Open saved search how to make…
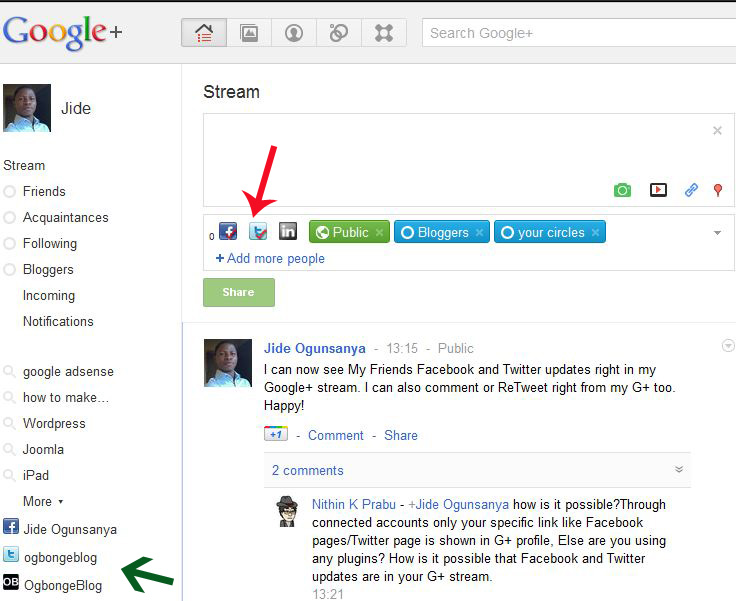The width and height of the screenshot is (736, 601). (66, 397)
